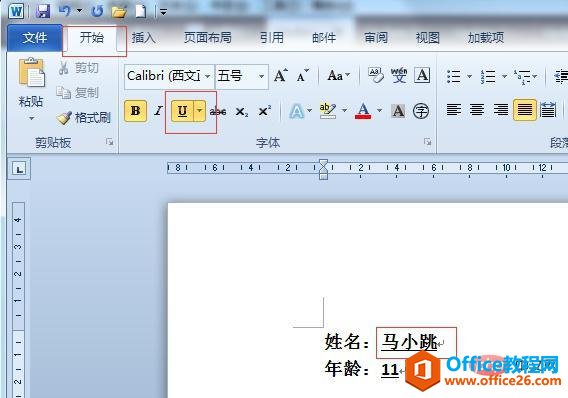Screen dimensions: 568x398
Task: Open the phonetic guide (wén) tool
Action: pos(399,75)
